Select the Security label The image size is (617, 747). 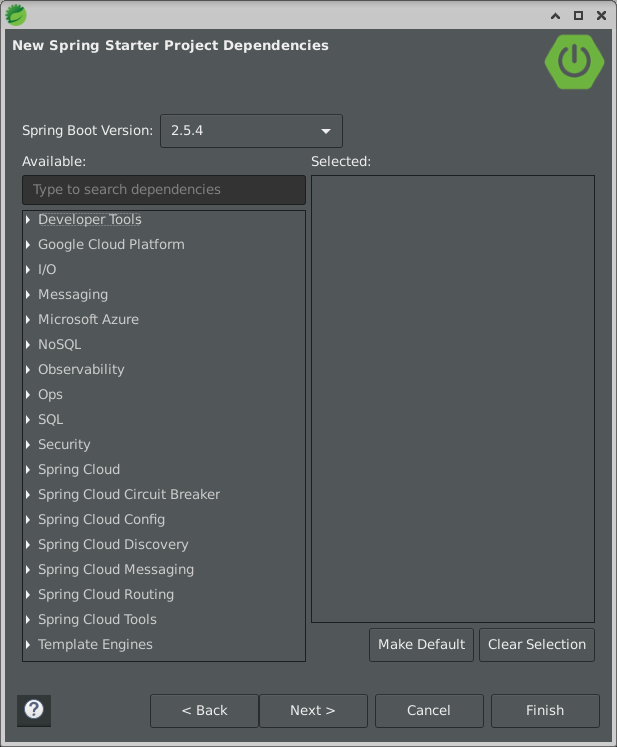[x=64, y=444]
